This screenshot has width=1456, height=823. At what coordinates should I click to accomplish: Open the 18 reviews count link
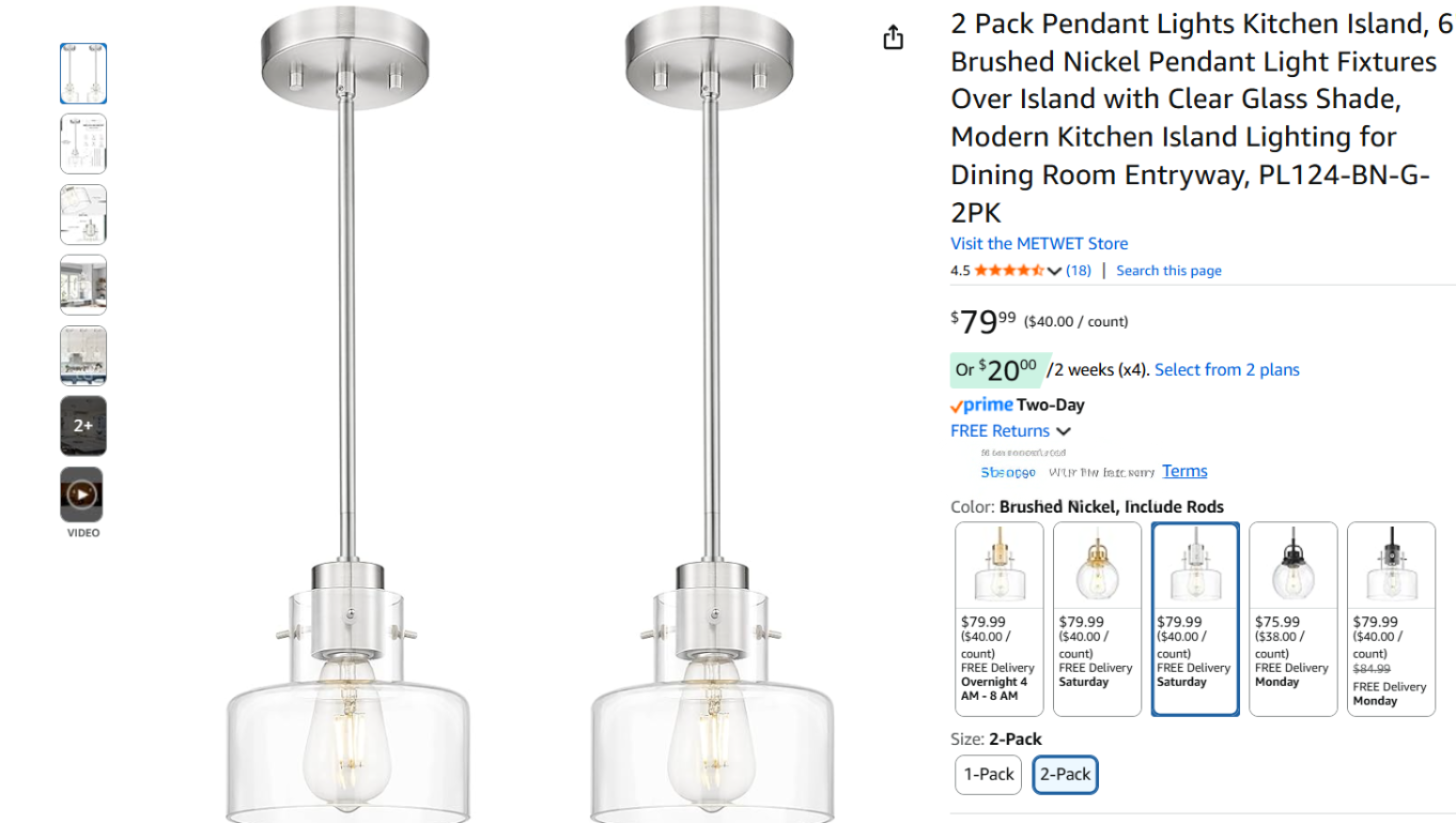[x=1078, y=270]
